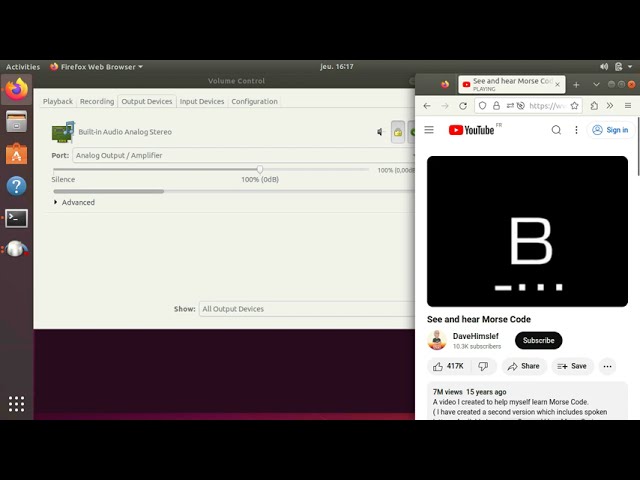
Task: Click the YouTube logo
Action: point(471,130)
